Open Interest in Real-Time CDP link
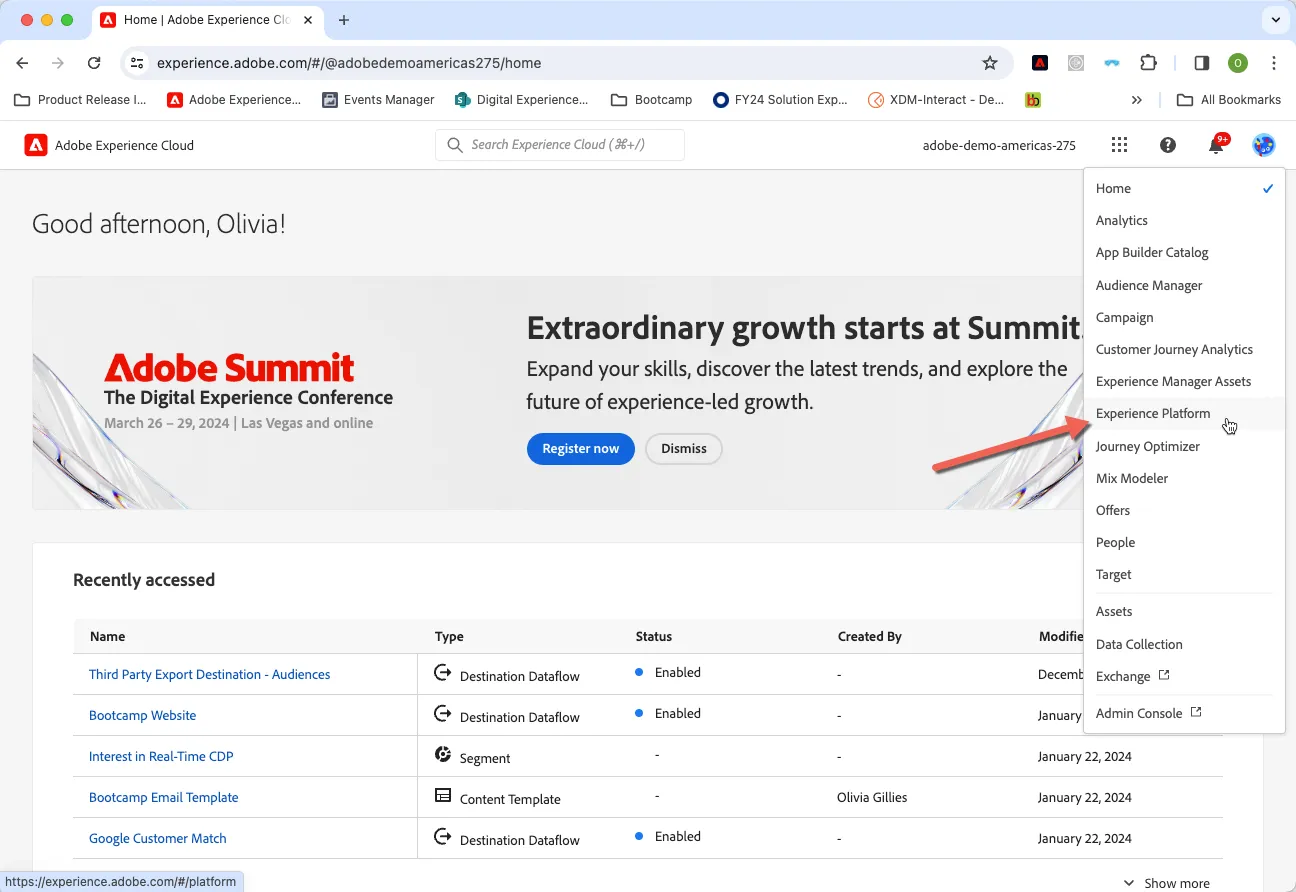The image size is (1296, 892). pos(161,757)
